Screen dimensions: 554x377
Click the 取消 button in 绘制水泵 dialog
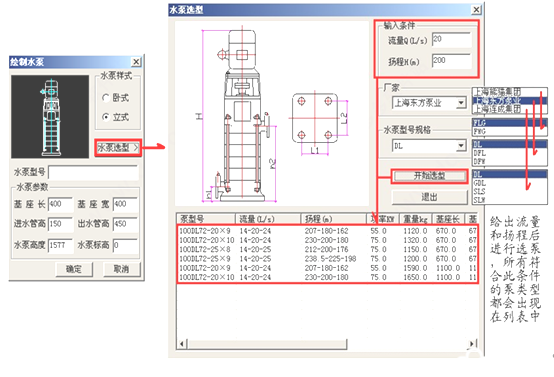(x=121, y=269)
